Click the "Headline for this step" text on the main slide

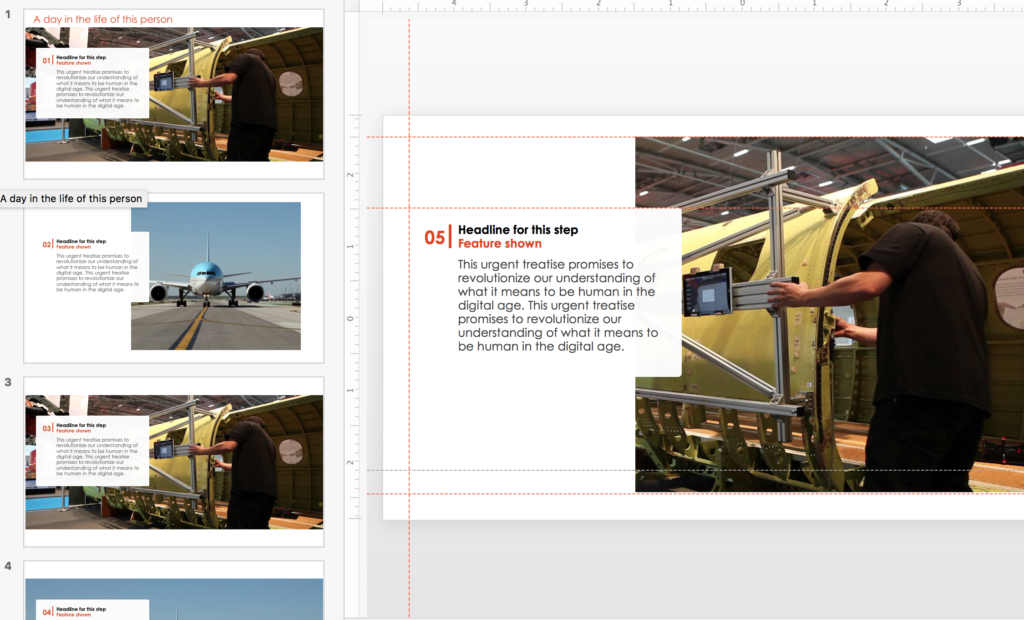point(518,230)
